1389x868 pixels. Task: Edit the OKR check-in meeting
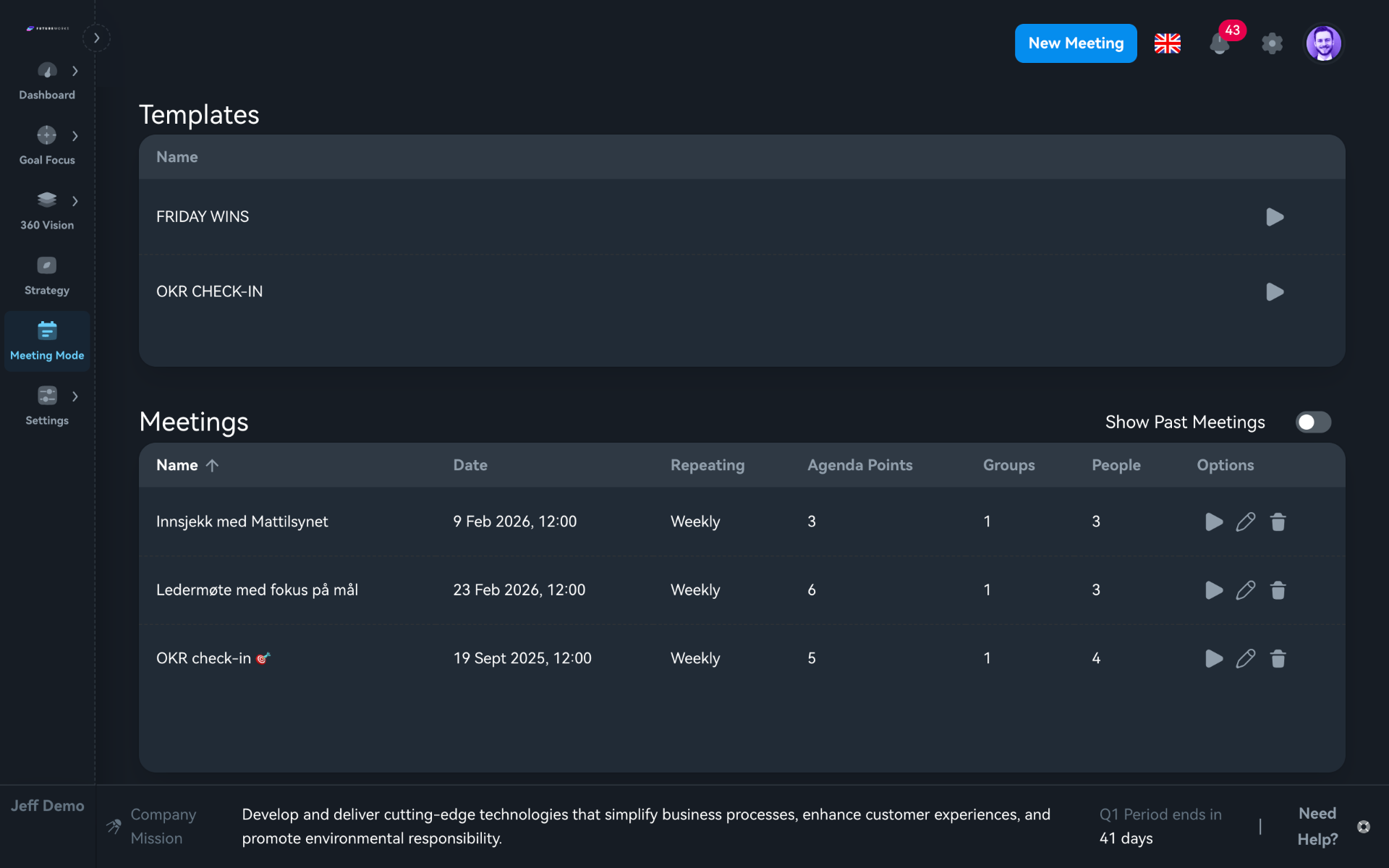[x=1246, y=658]
